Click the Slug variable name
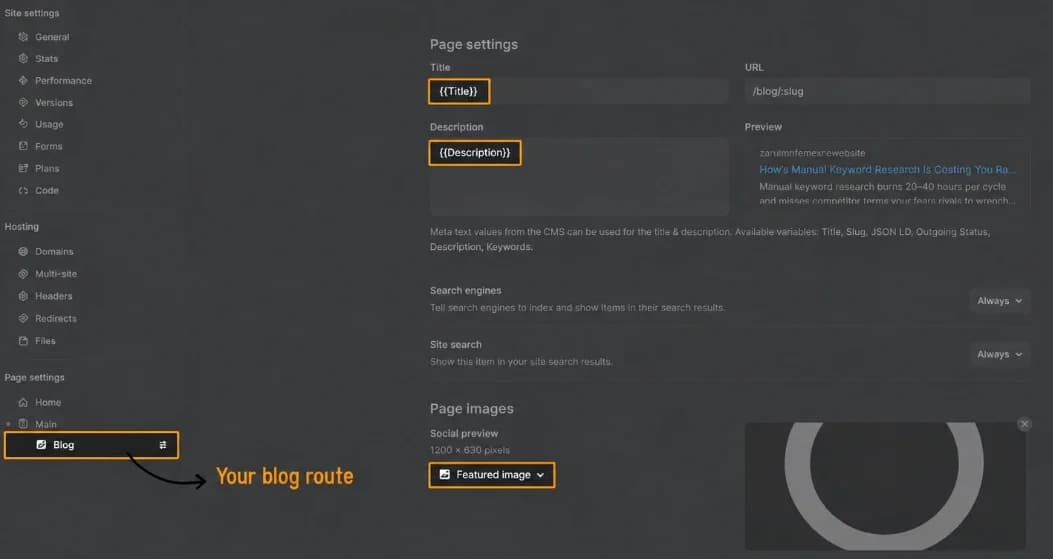 (x=855, y=232)
